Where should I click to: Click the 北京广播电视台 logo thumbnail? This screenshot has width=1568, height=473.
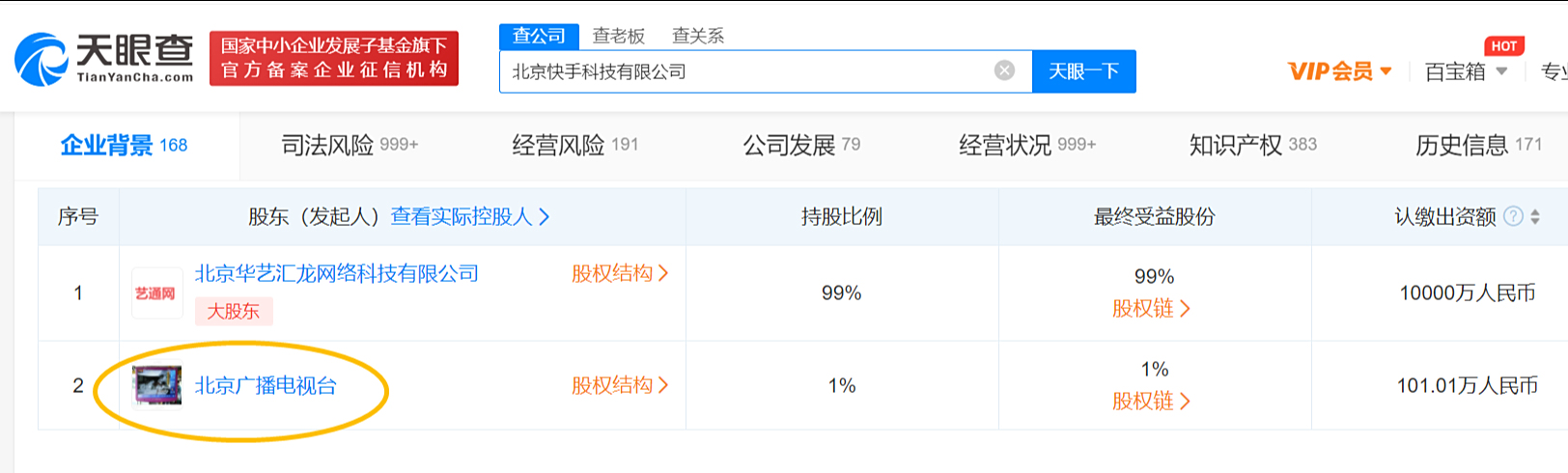[x=156, y=385]
